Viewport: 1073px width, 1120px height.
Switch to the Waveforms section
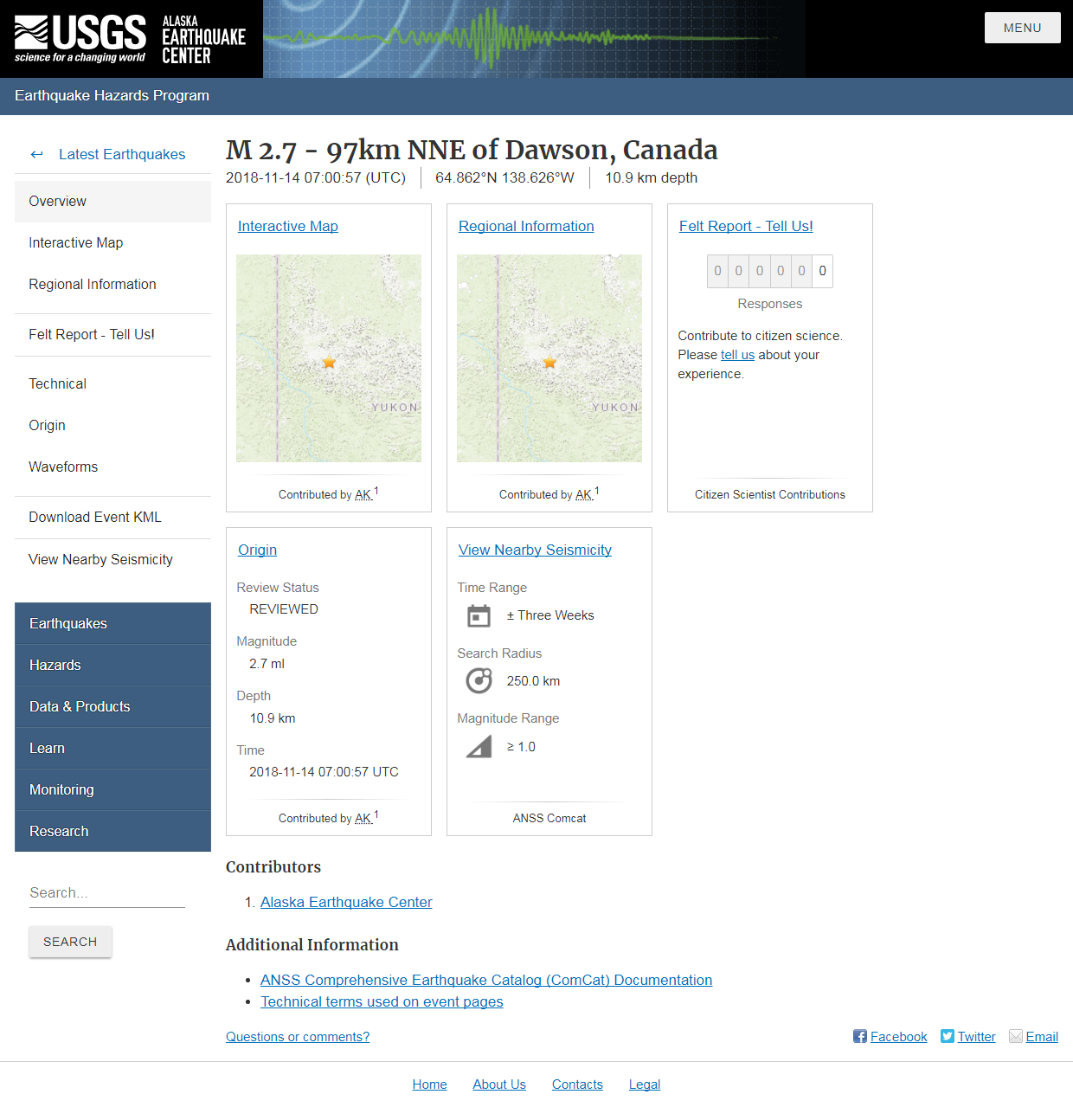click(x=63, y=467)
